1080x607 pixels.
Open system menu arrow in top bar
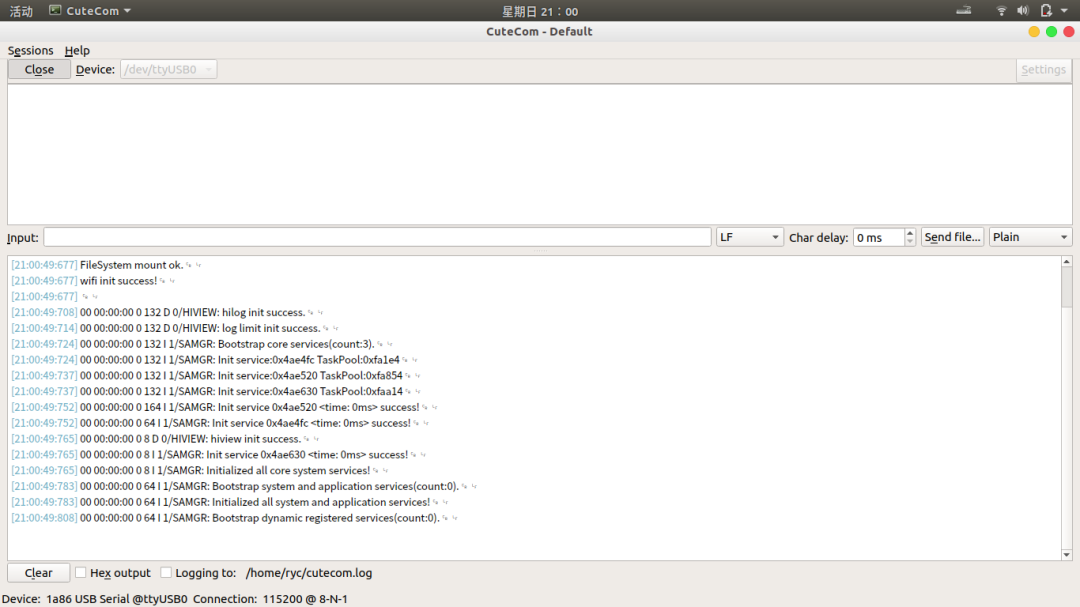(x=1064, y=11)
